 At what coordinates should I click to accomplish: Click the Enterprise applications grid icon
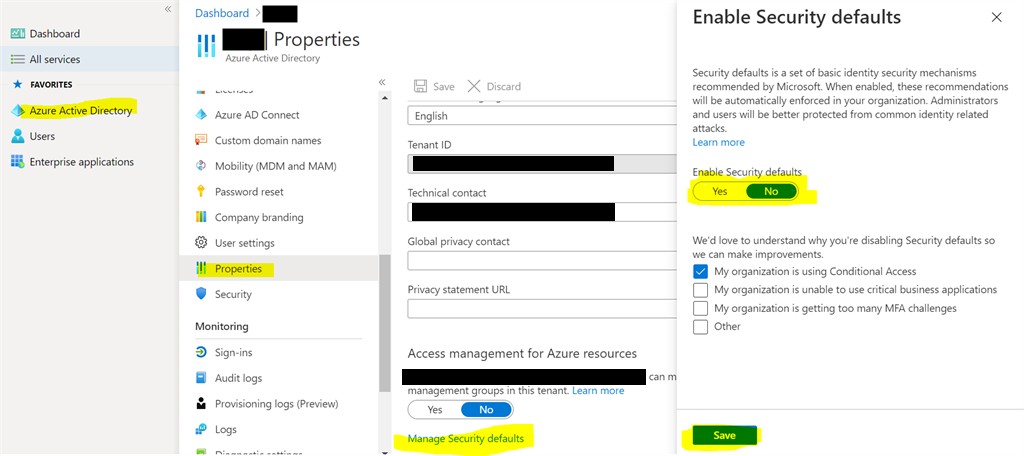[18, 162]
